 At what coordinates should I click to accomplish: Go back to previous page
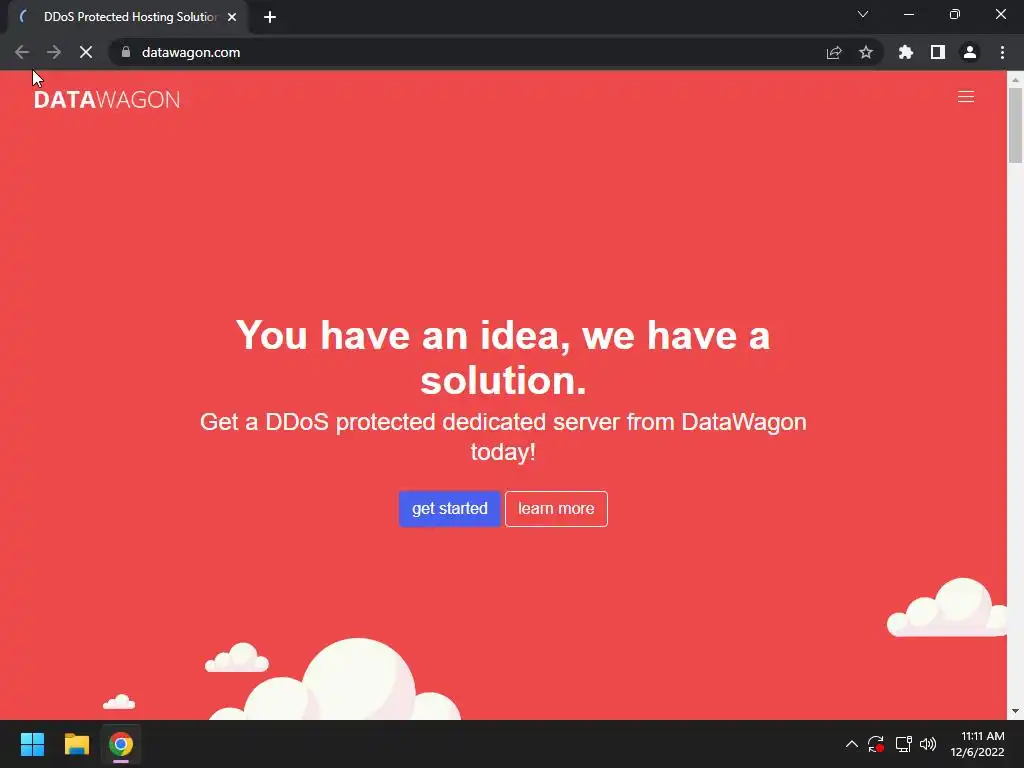(x=22, y=52)
